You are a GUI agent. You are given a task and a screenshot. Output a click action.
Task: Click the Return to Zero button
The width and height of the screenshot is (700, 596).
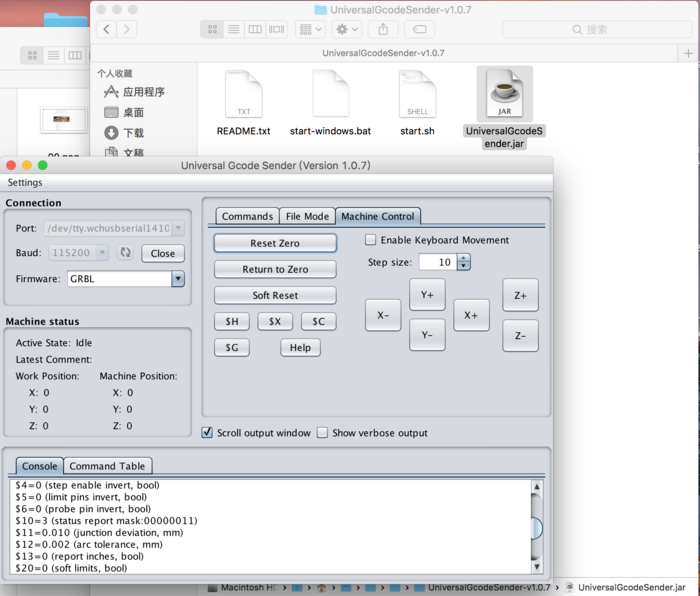(275, 269)
